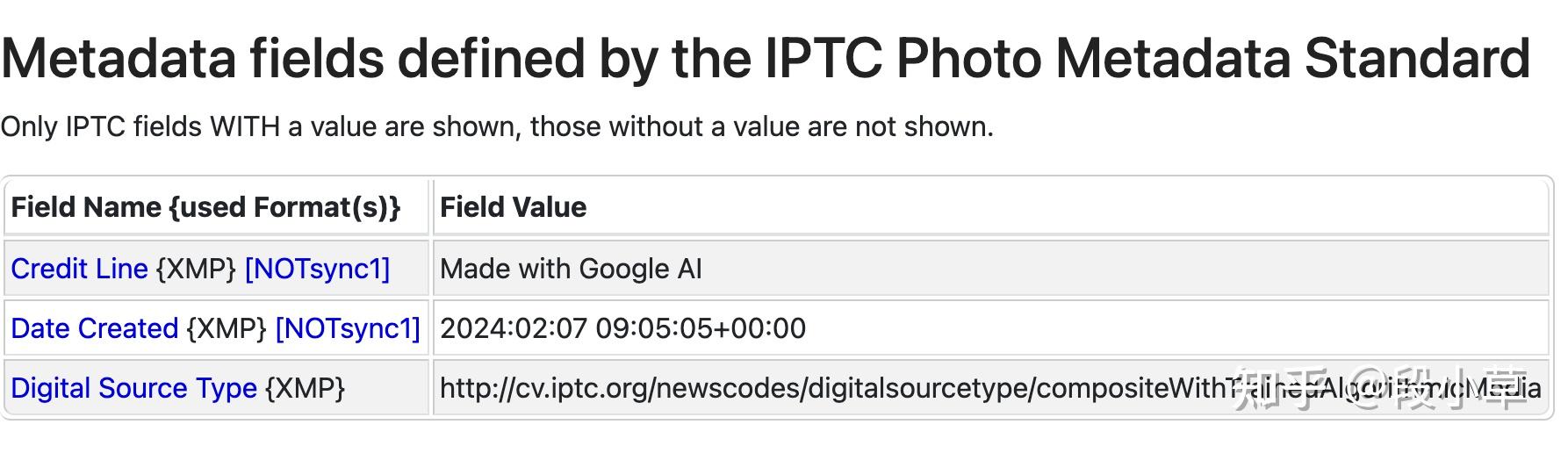Click {XMP} tag in Date Created row
1568x453 pixels.
click(x=227, y=328)
